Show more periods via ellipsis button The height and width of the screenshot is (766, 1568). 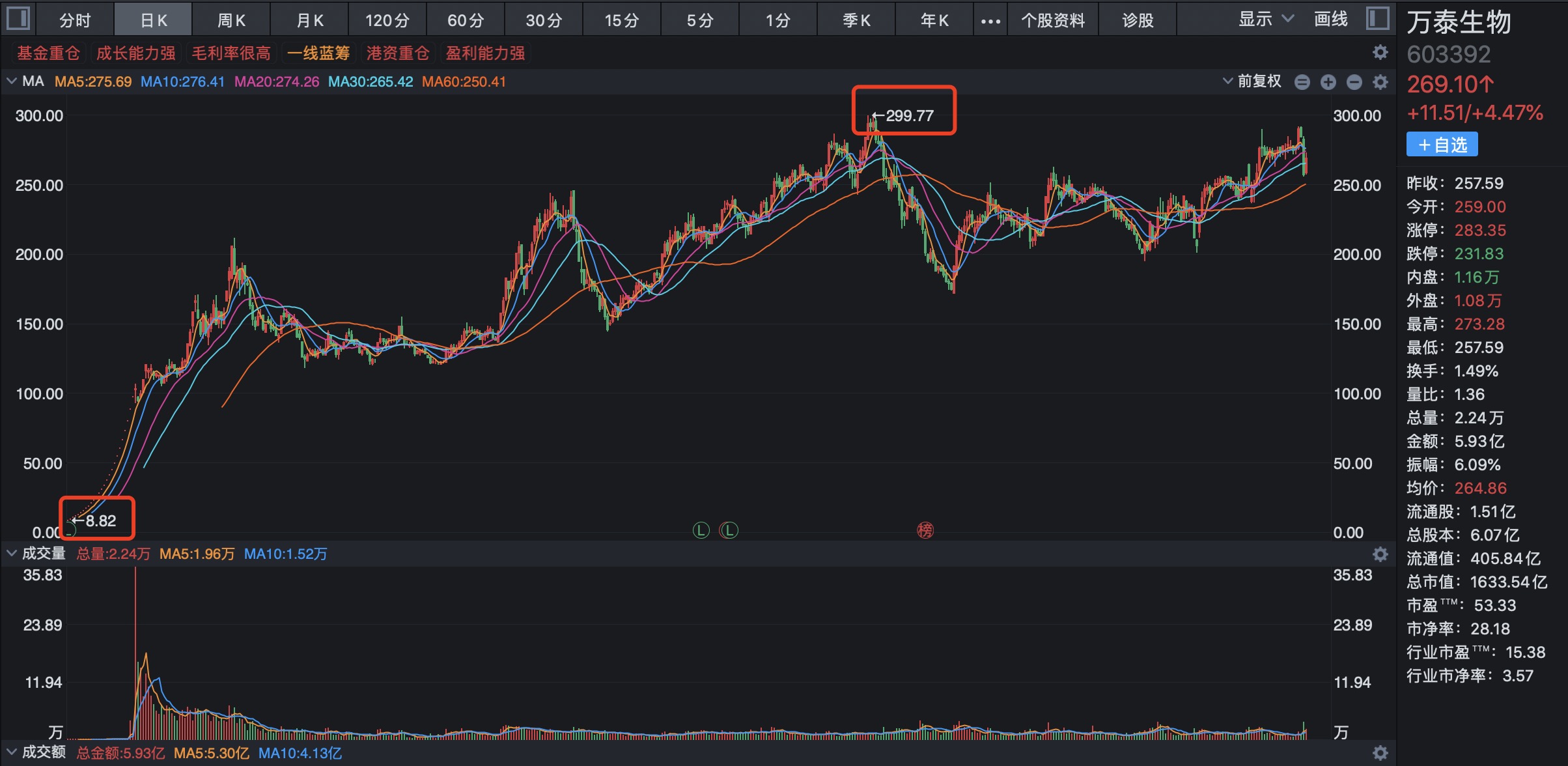coord(990,21)
